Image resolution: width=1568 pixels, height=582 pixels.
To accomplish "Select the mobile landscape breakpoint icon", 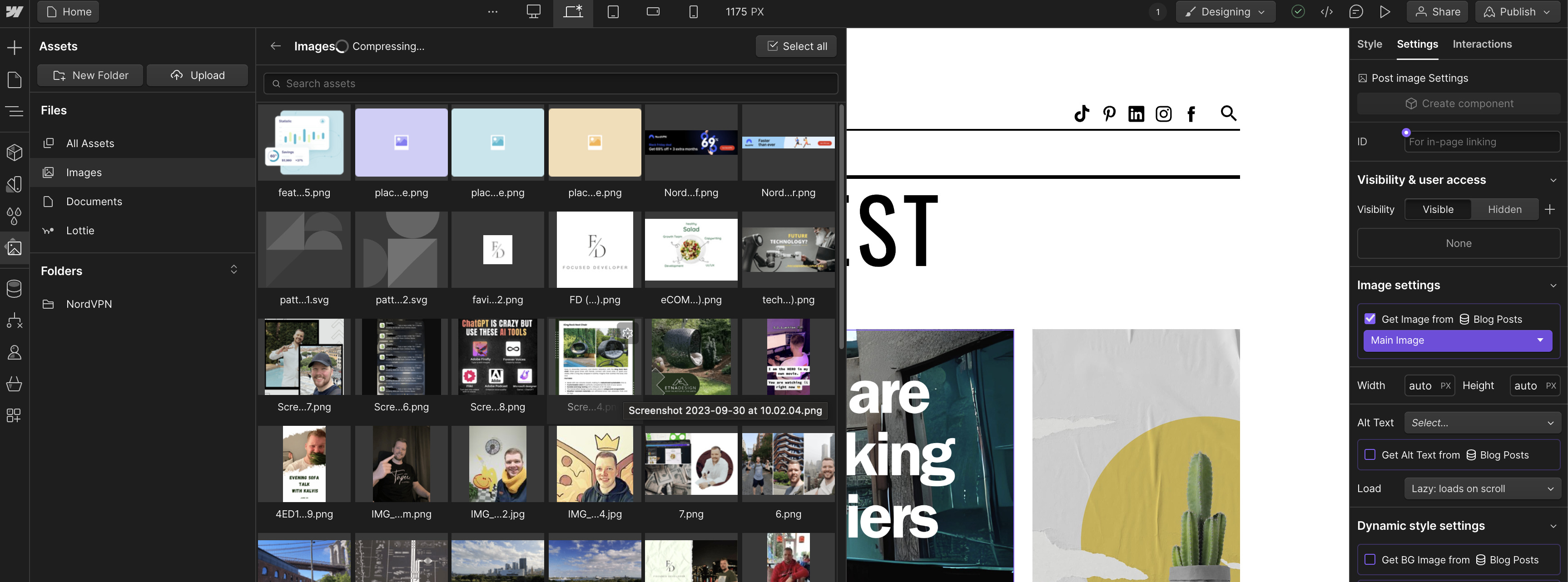I will click(x=653, y=11).
